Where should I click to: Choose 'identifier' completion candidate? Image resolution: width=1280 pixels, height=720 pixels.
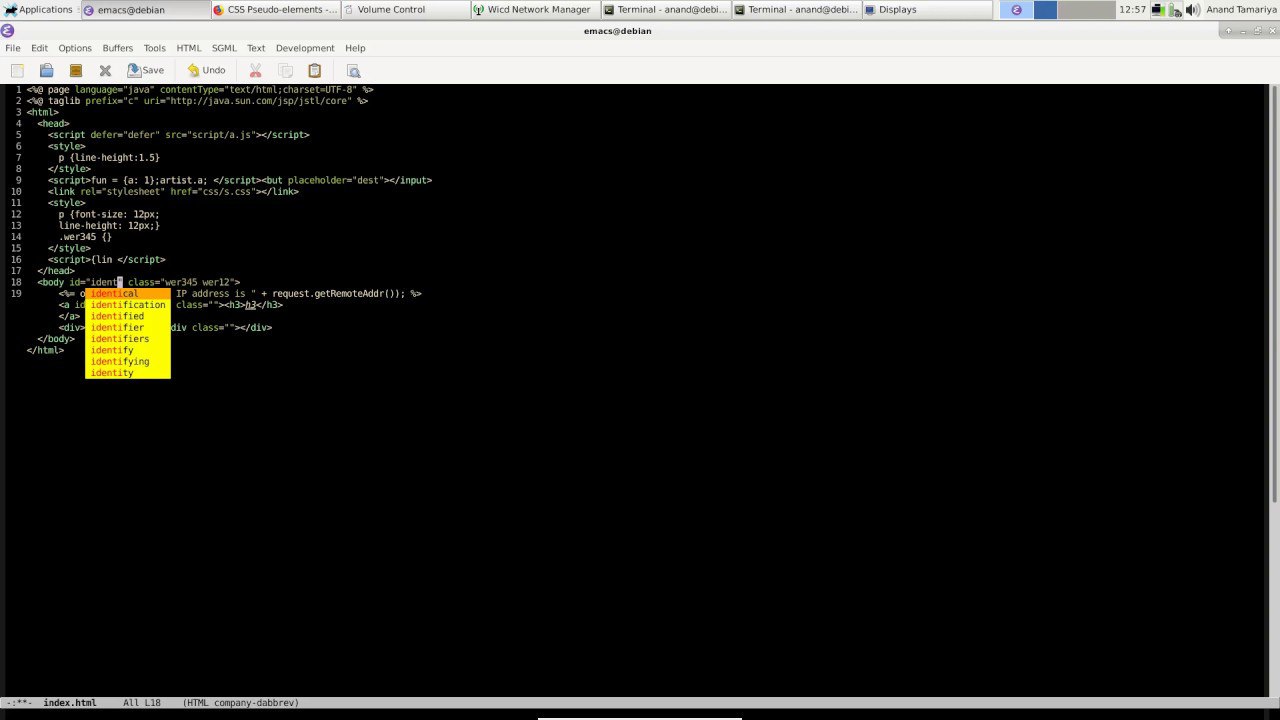pyautogui.click(x=128, y=327)
